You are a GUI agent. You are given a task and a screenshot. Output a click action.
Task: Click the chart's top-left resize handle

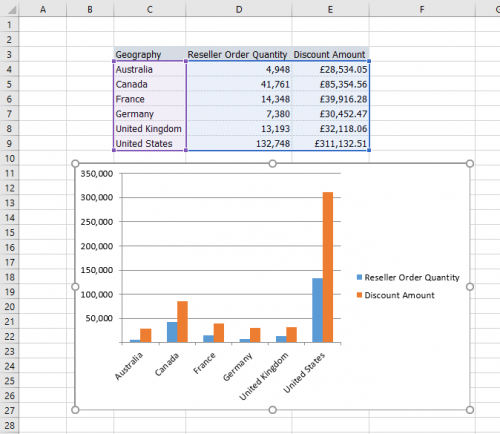(75, 163)
